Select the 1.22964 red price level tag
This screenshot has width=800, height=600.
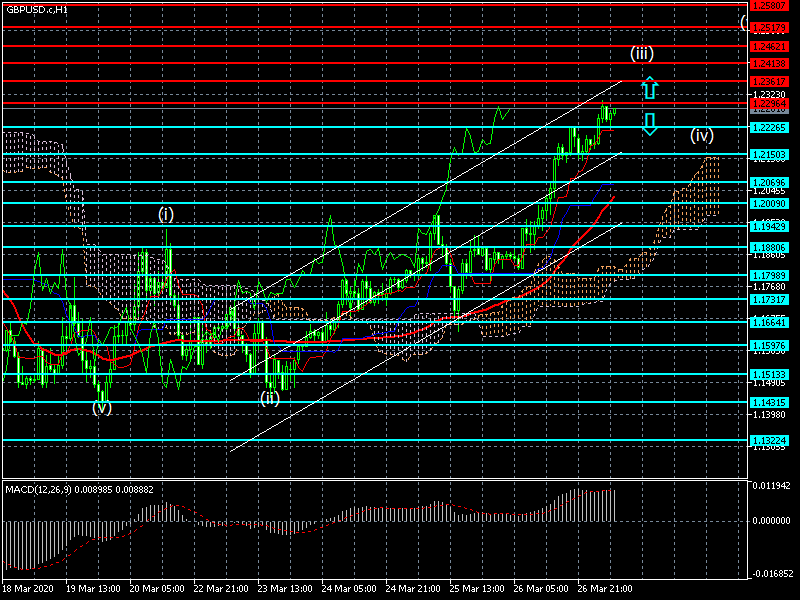(769, 104)
